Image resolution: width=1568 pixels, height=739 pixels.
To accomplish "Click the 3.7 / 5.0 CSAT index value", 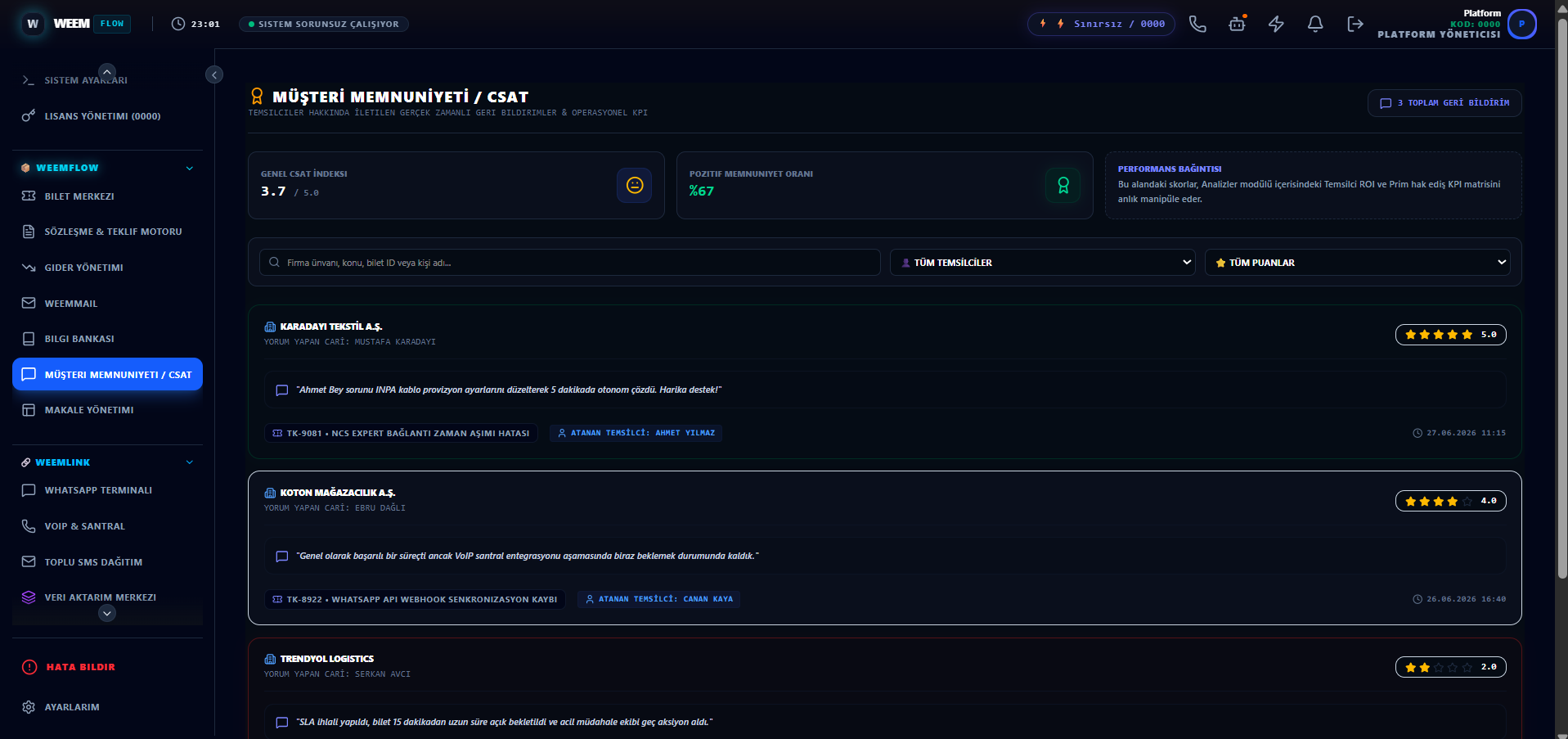I will pyautogui.click(x=290, y=192).
